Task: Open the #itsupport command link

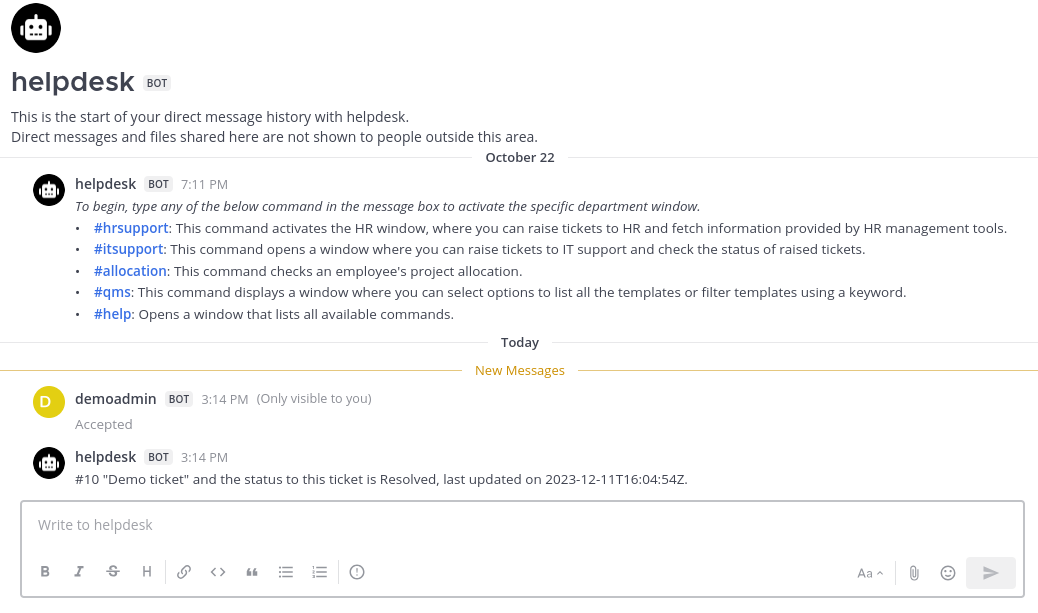Action: tap(130, 249)
